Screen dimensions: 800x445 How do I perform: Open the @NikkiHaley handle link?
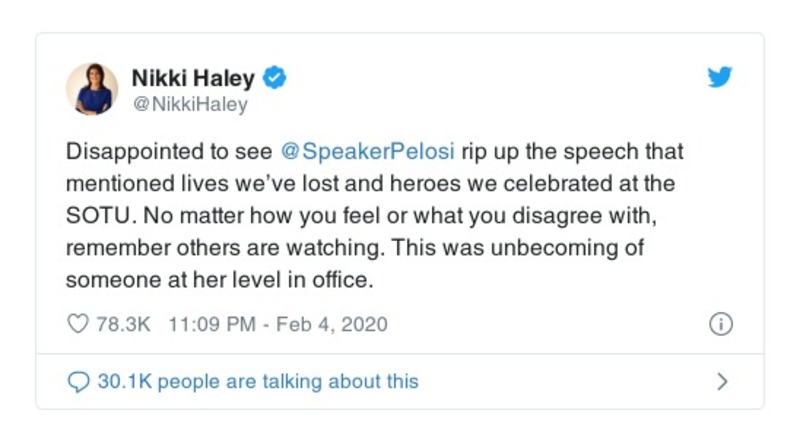190,104
